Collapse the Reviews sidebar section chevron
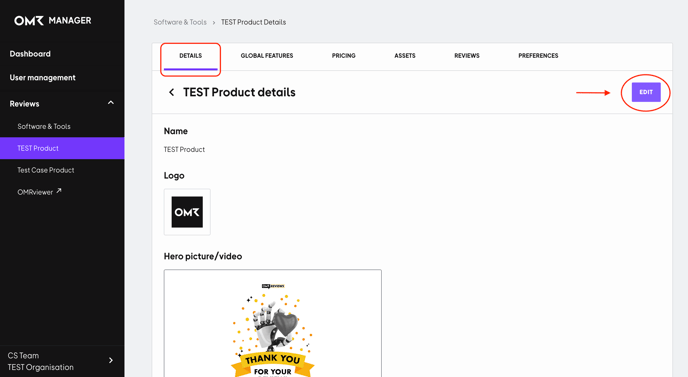 pos(111,103)
